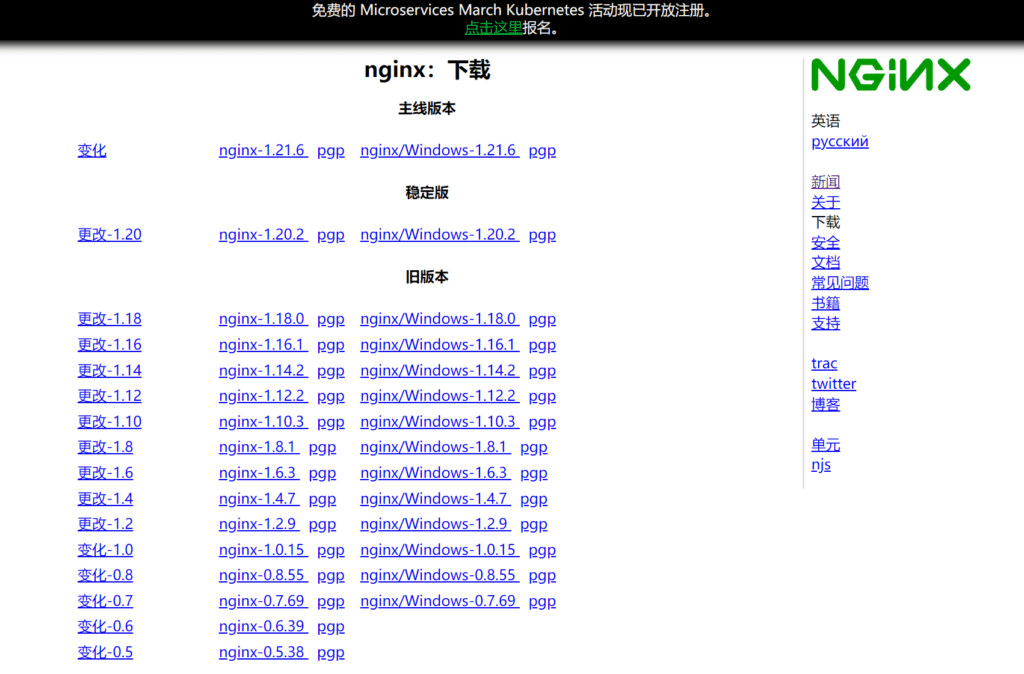
Task: Download legacy nginx-1.18.0 version
Action: click(262, 318)
